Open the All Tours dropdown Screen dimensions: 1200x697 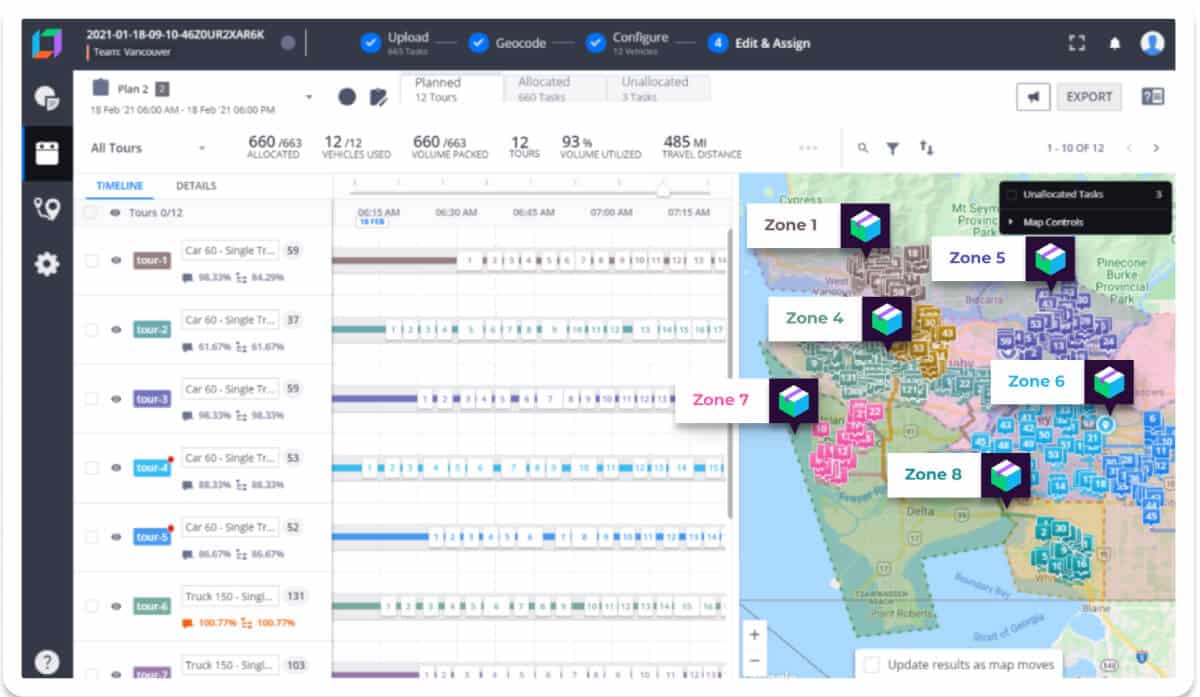(201, 148)
